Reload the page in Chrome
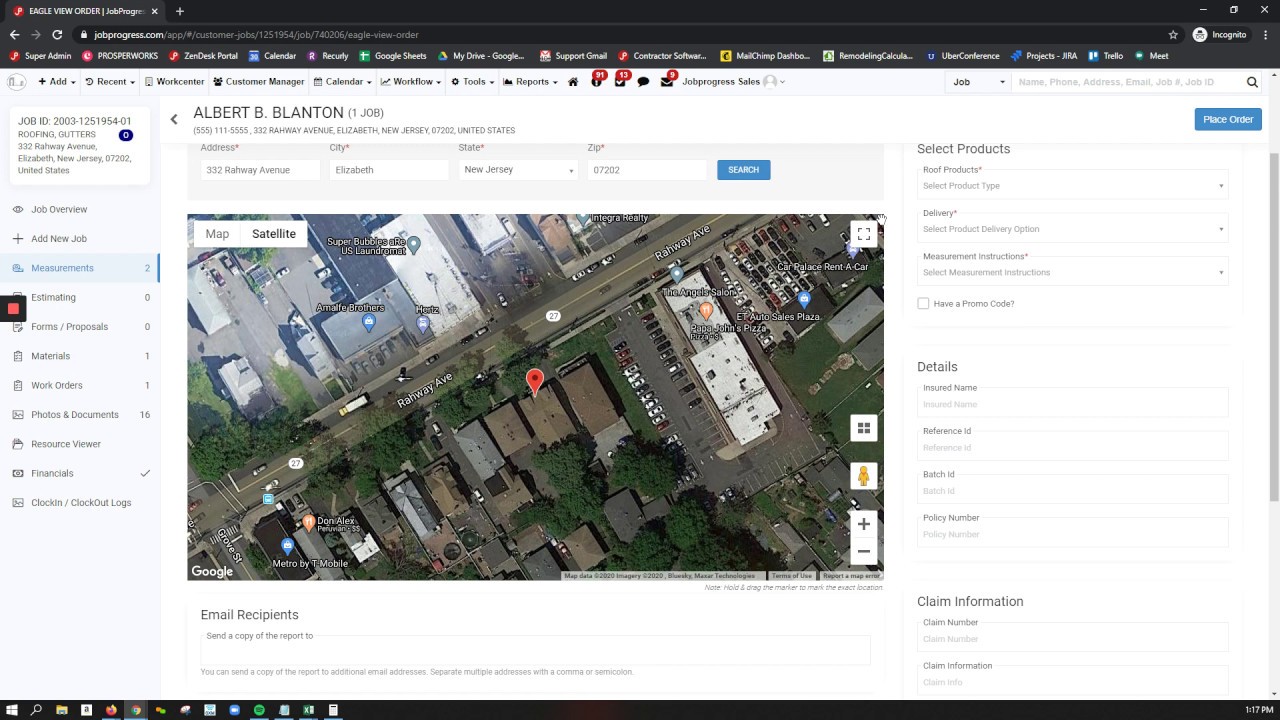The height and width of the screenshot is (720, 1280). coord(57,34)
